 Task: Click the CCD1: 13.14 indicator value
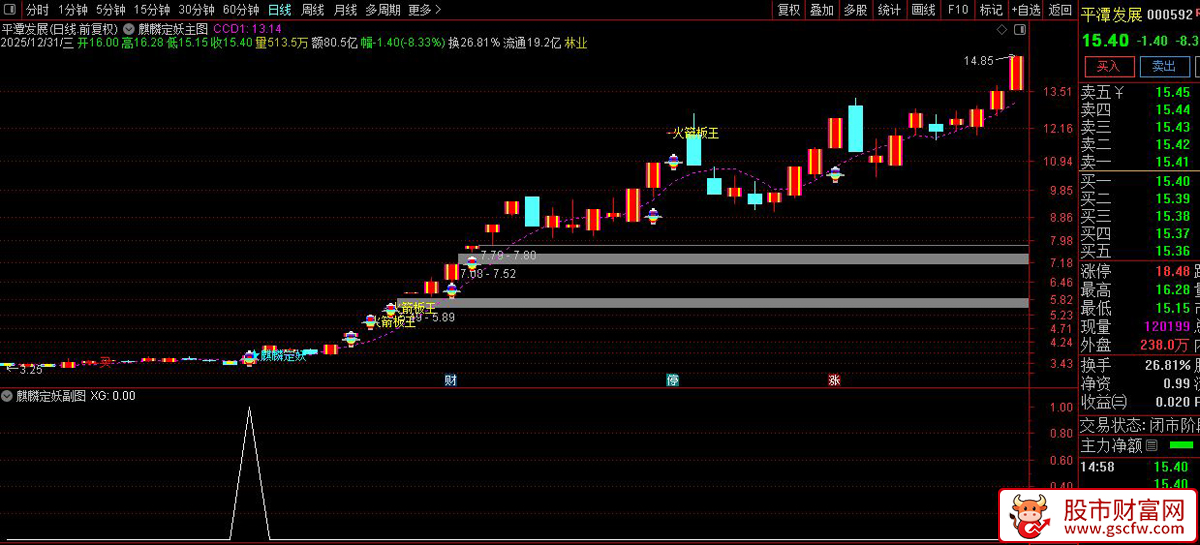coord(248,28)
